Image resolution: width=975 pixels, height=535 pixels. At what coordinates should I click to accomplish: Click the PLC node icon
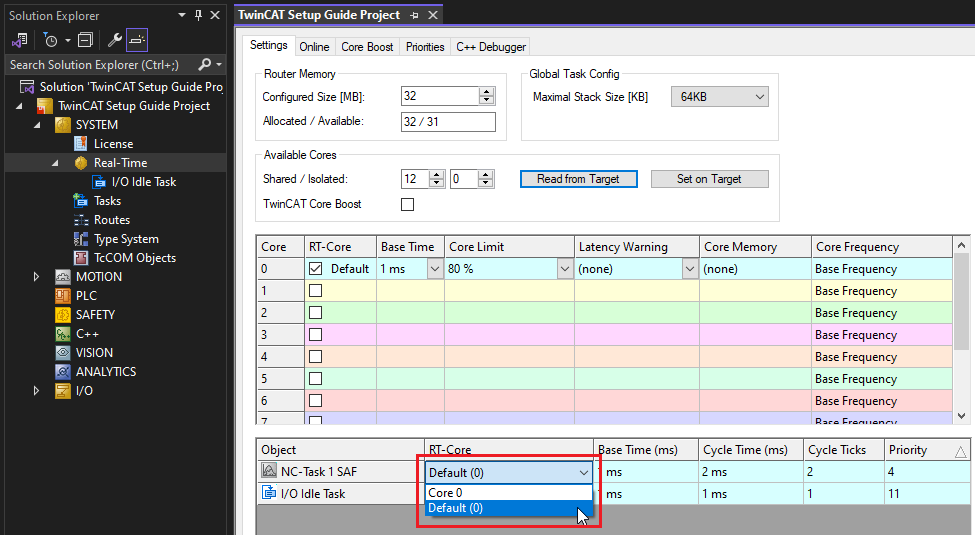click(62, 295)
